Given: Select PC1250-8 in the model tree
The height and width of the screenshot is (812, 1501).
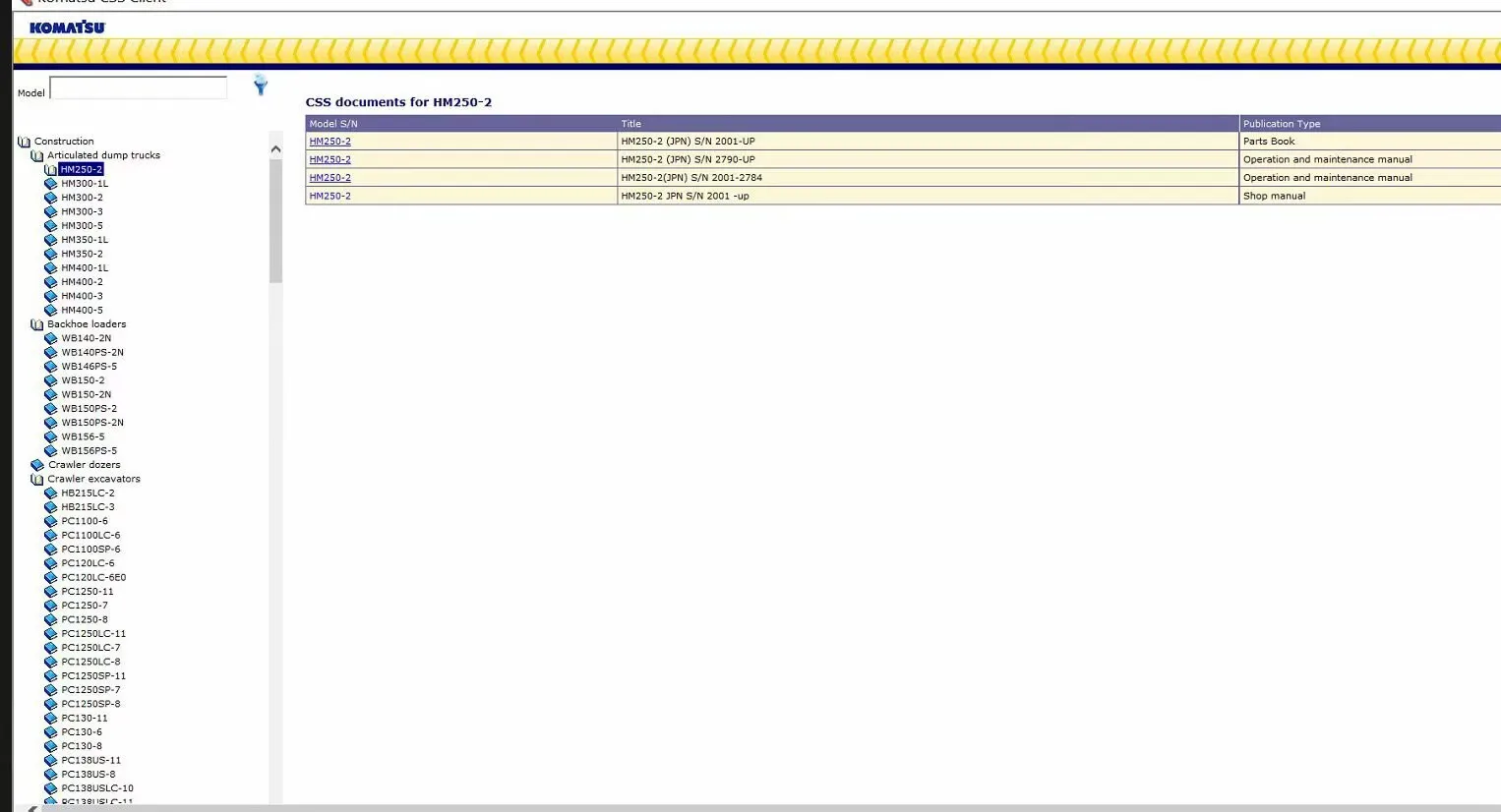Looking at the screenshot, I should click(x=85, y=620).
